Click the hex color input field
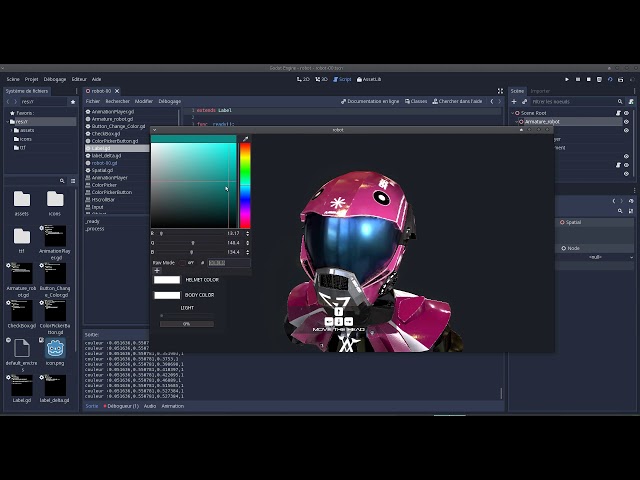This screenshot has height=480, width=640. click(229, 263)
